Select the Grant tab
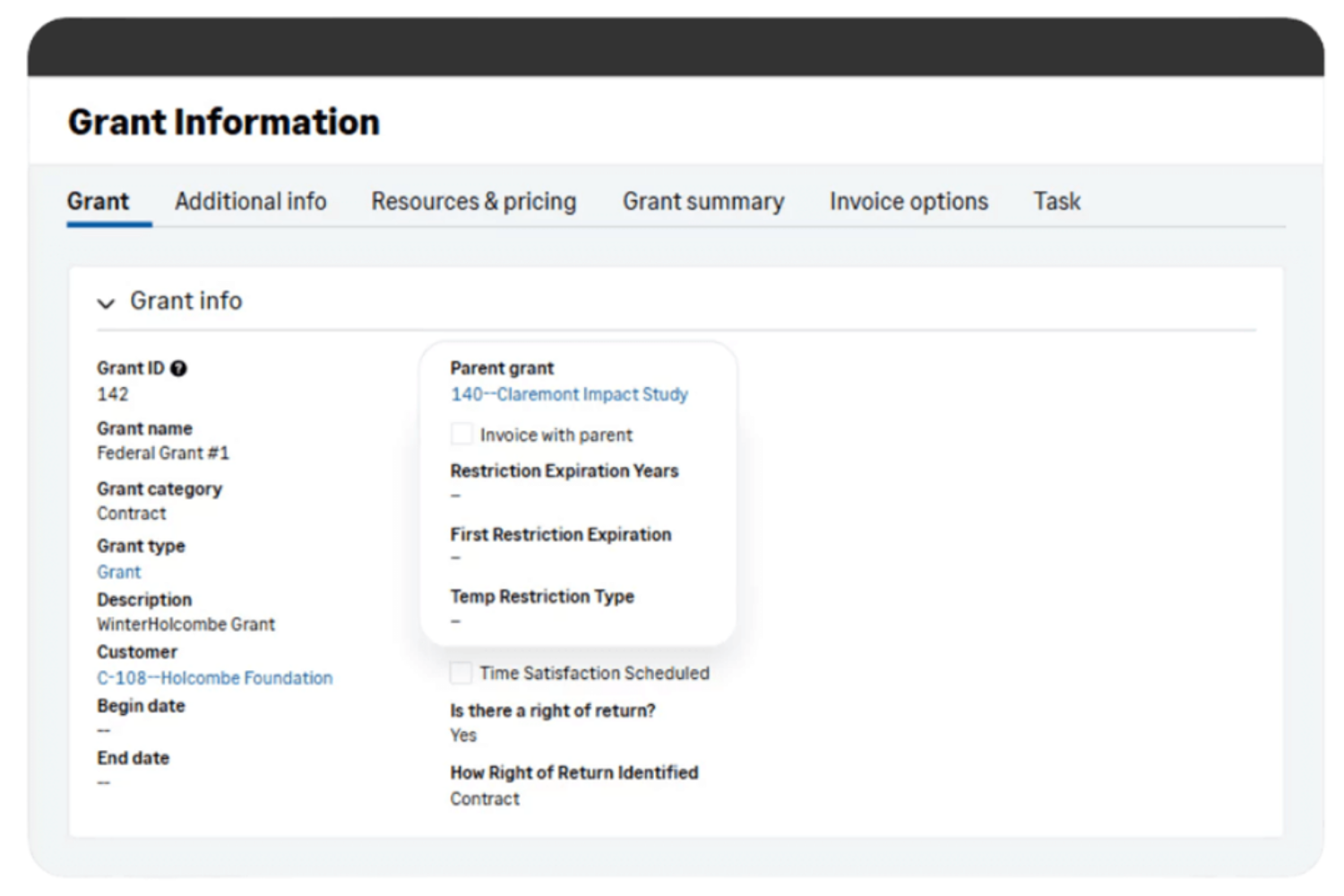The height and width of the screenshot is (896, 1344). coord(98,202)
